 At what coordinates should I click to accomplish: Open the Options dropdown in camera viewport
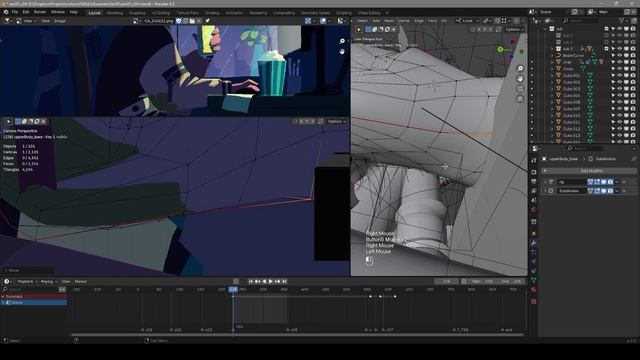337,122
